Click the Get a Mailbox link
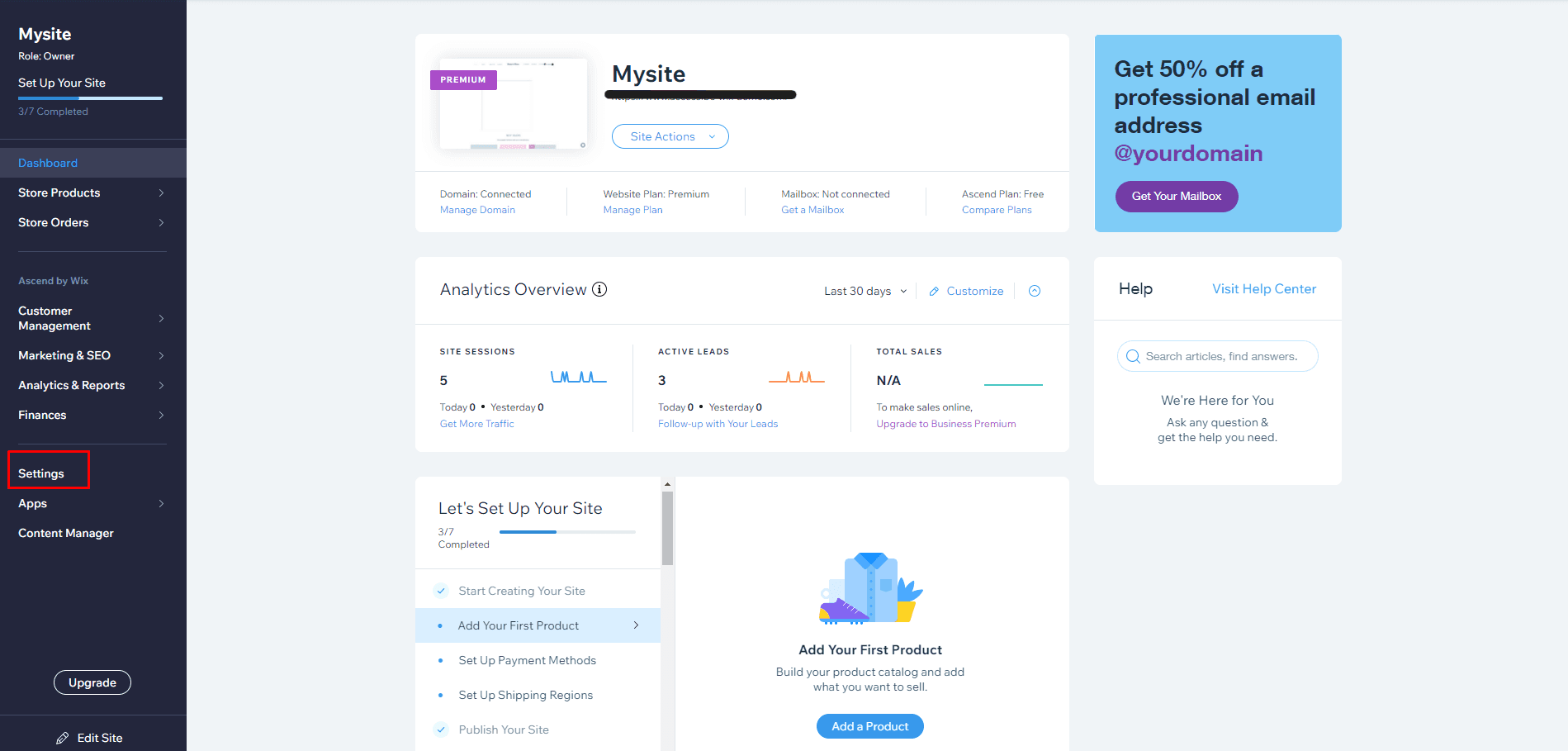Image resolution: width=1568 pixels, height=751 pixels. point(812,210)
